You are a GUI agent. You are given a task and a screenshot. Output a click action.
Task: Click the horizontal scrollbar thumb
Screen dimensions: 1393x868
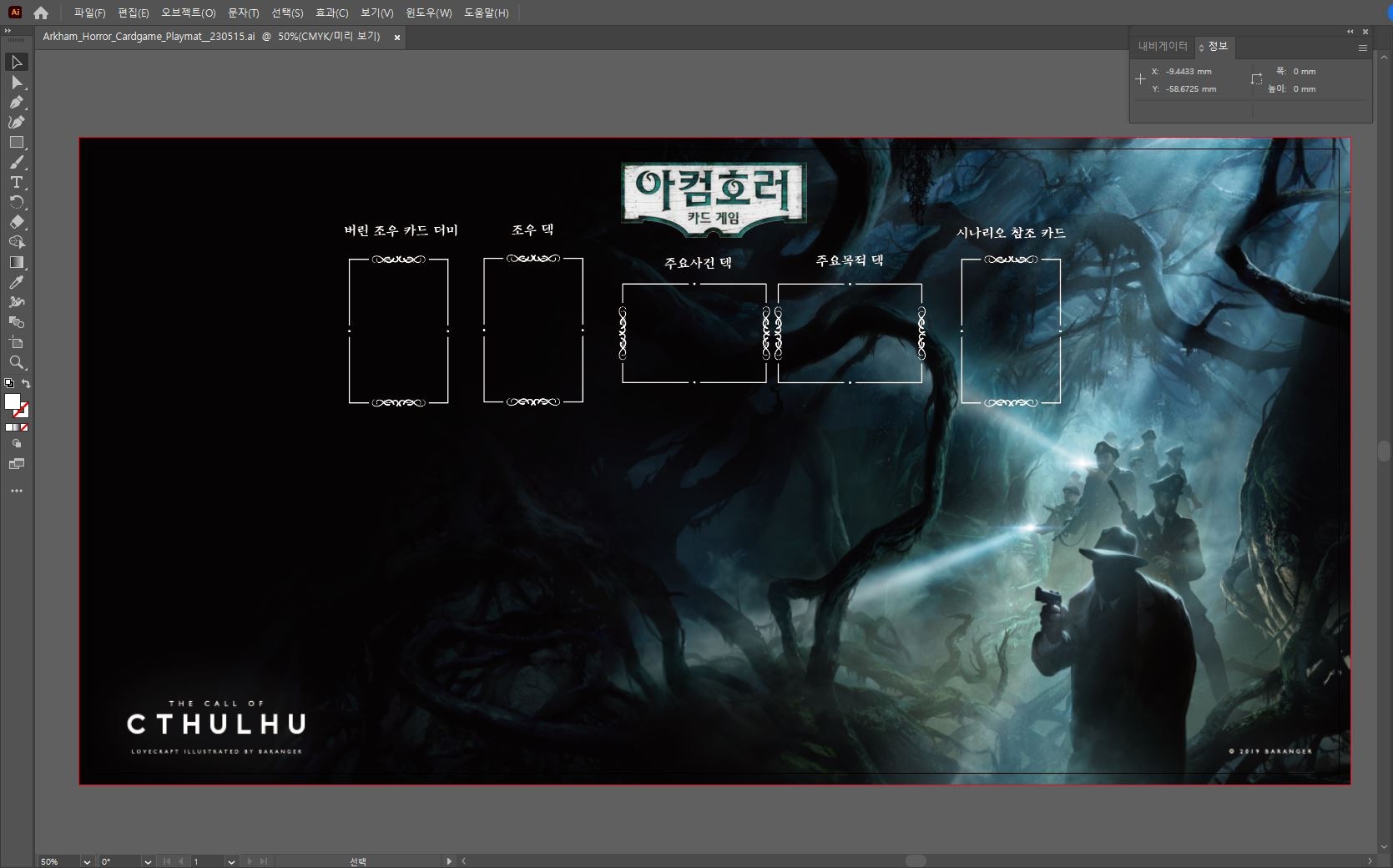click(916, 861)
